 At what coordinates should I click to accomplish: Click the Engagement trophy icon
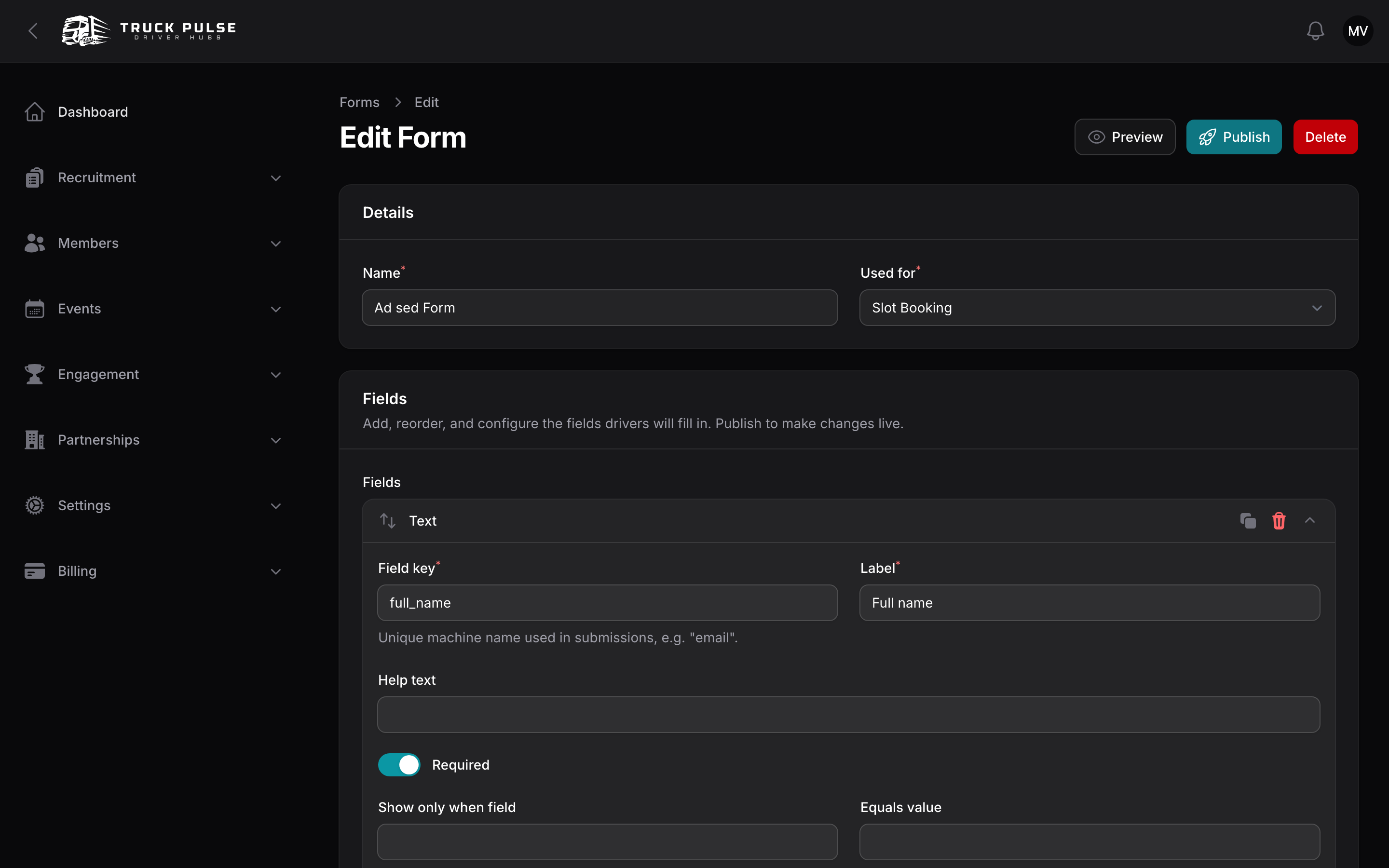click(x=34, y=374)
